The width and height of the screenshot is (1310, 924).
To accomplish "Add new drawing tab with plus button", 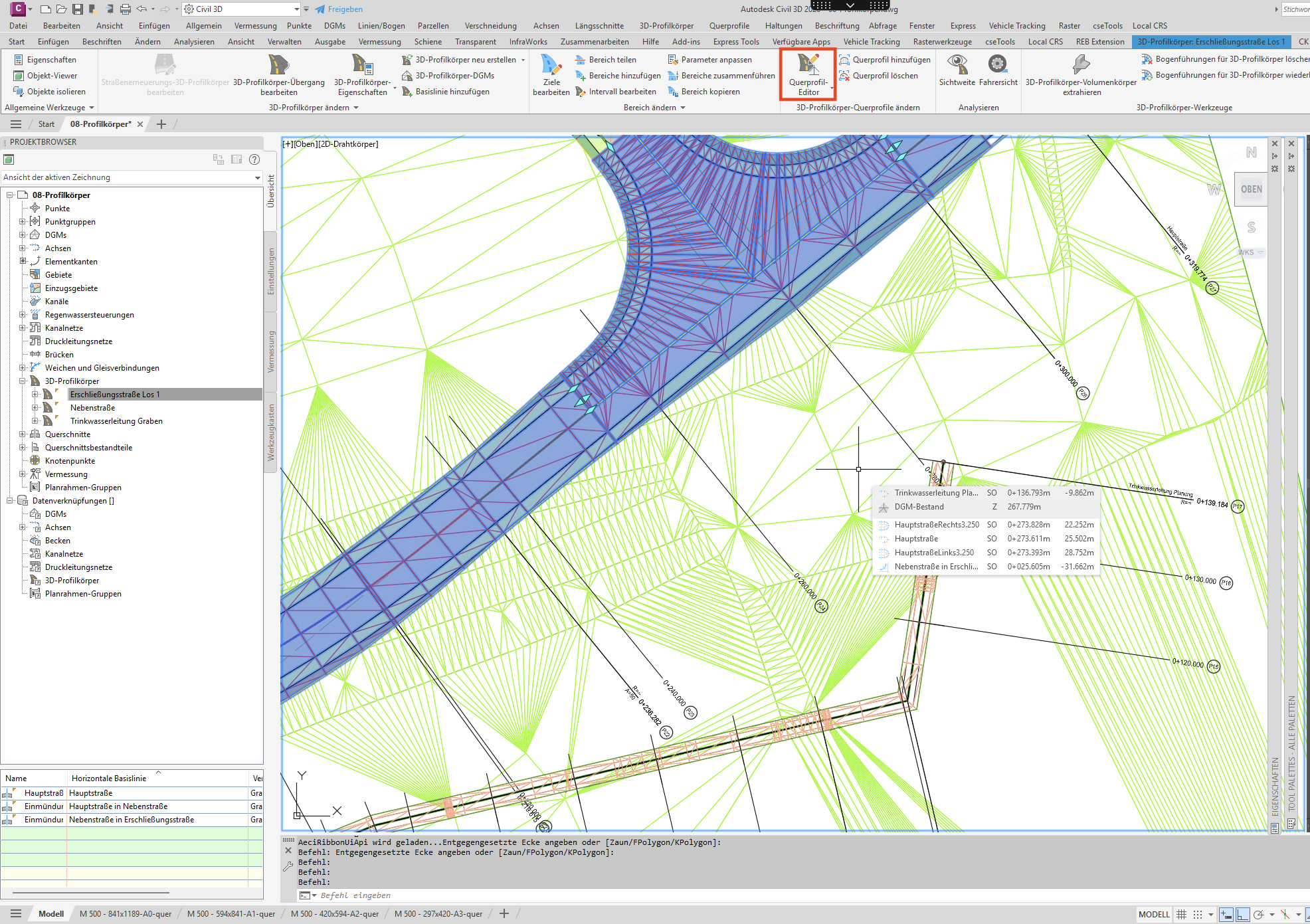I will point(161,124).
